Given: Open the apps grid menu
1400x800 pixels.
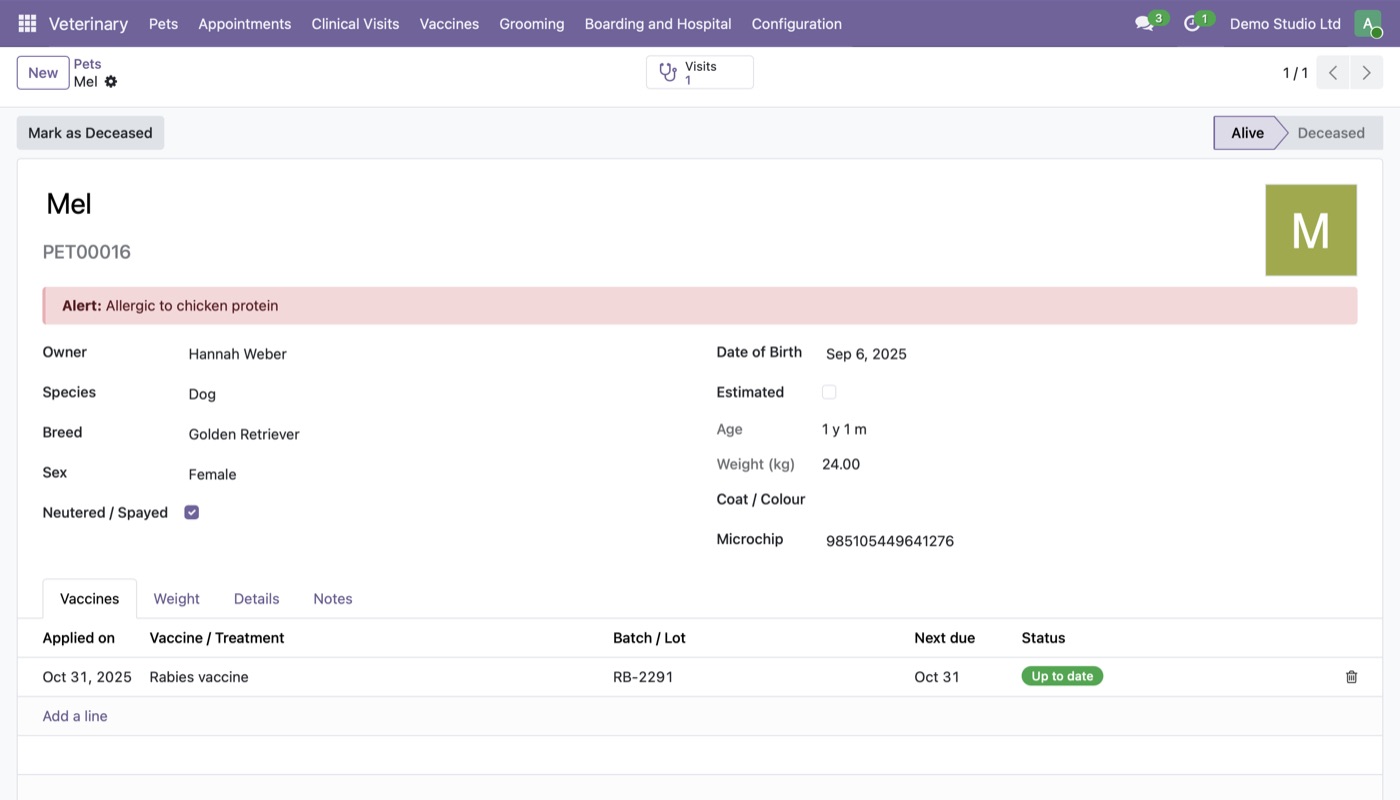Looking at the screenshot, I should 27,23.
